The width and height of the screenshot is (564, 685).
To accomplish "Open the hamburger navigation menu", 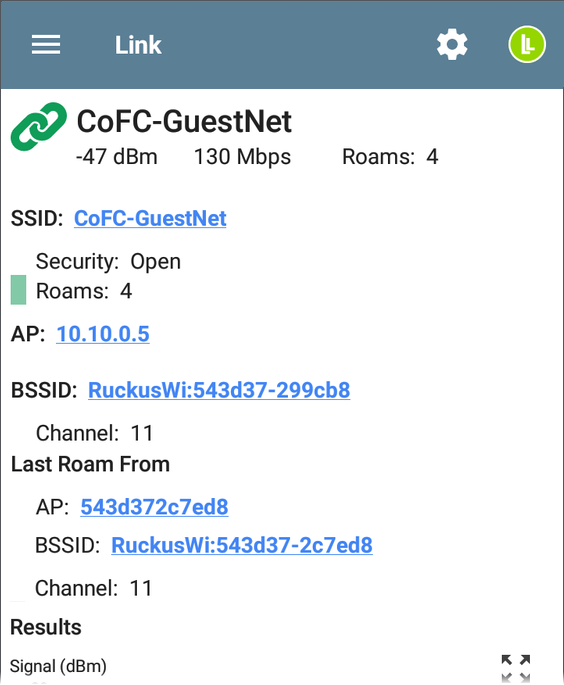I will (x=46, y=45).
